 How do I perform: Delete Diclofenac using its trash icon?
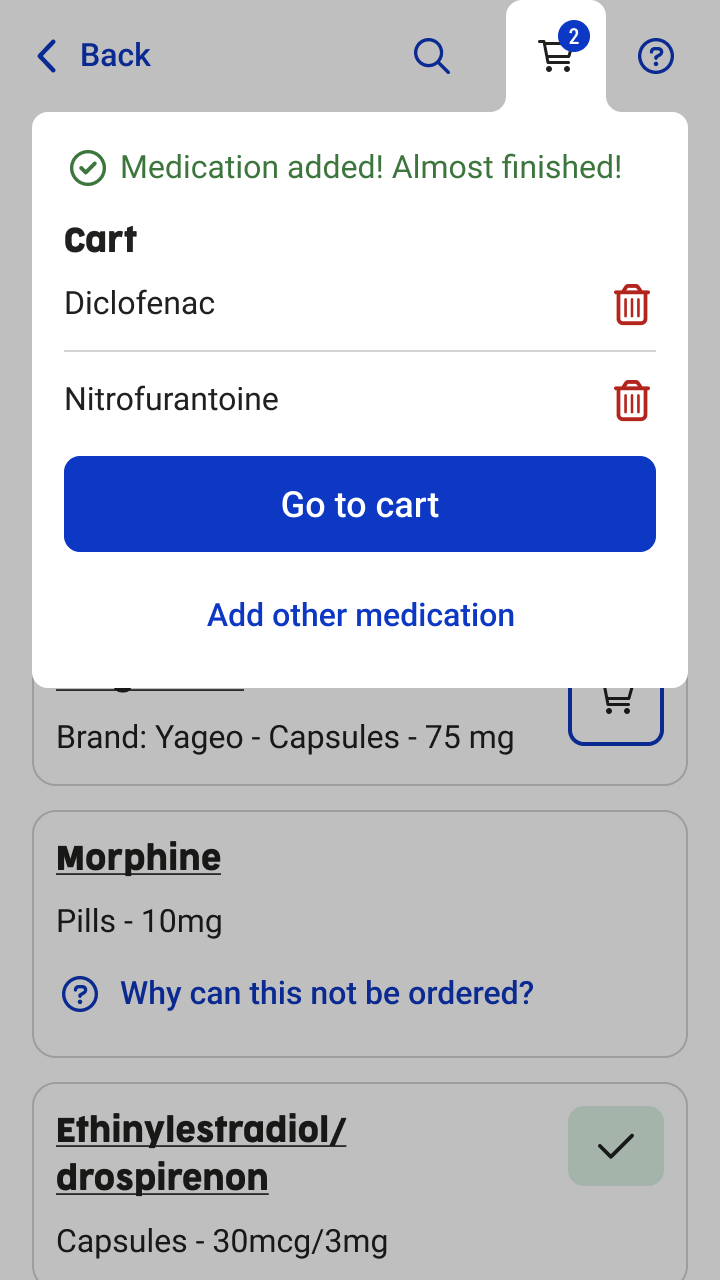631,304
